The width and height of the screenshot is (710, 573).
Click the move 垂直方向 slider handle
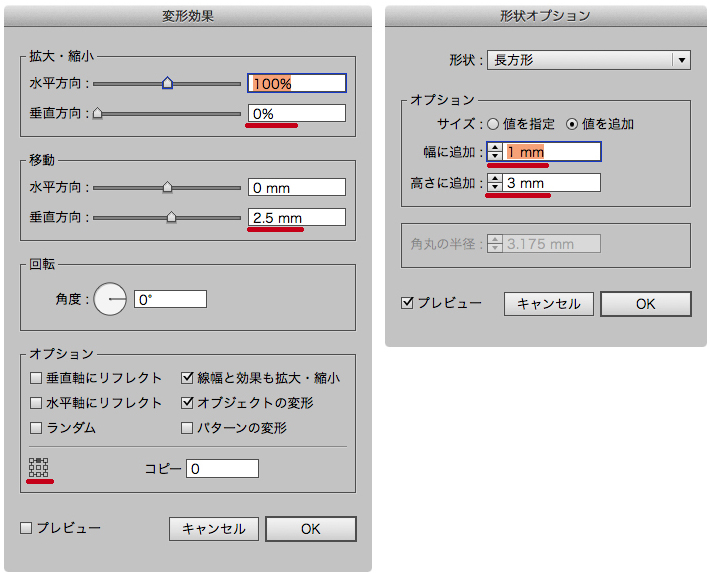click(171, 217)
